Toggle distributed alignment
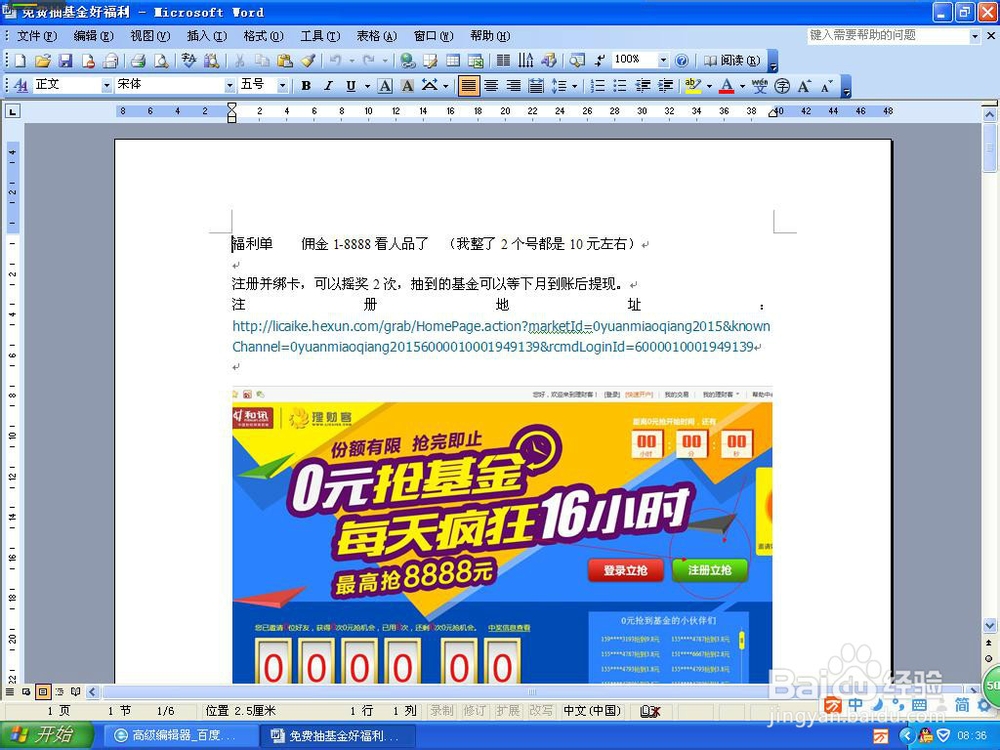 (536, 85)
